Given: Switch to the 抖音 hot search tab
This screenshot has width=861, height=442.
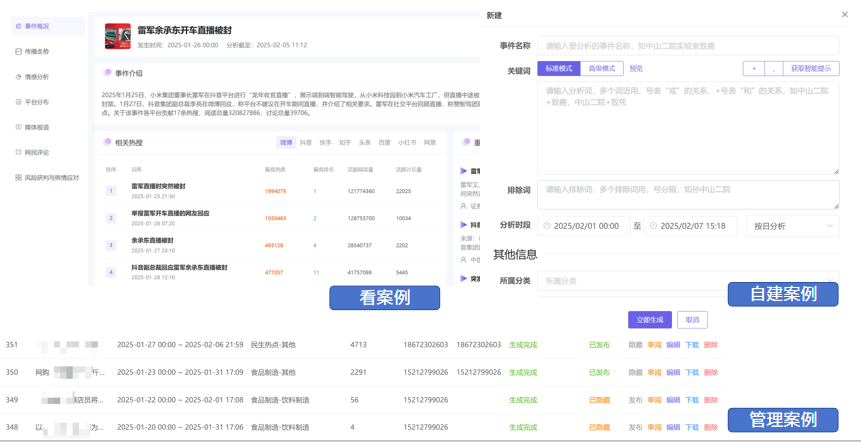Looking at the screenshot, I should [305, 142].
